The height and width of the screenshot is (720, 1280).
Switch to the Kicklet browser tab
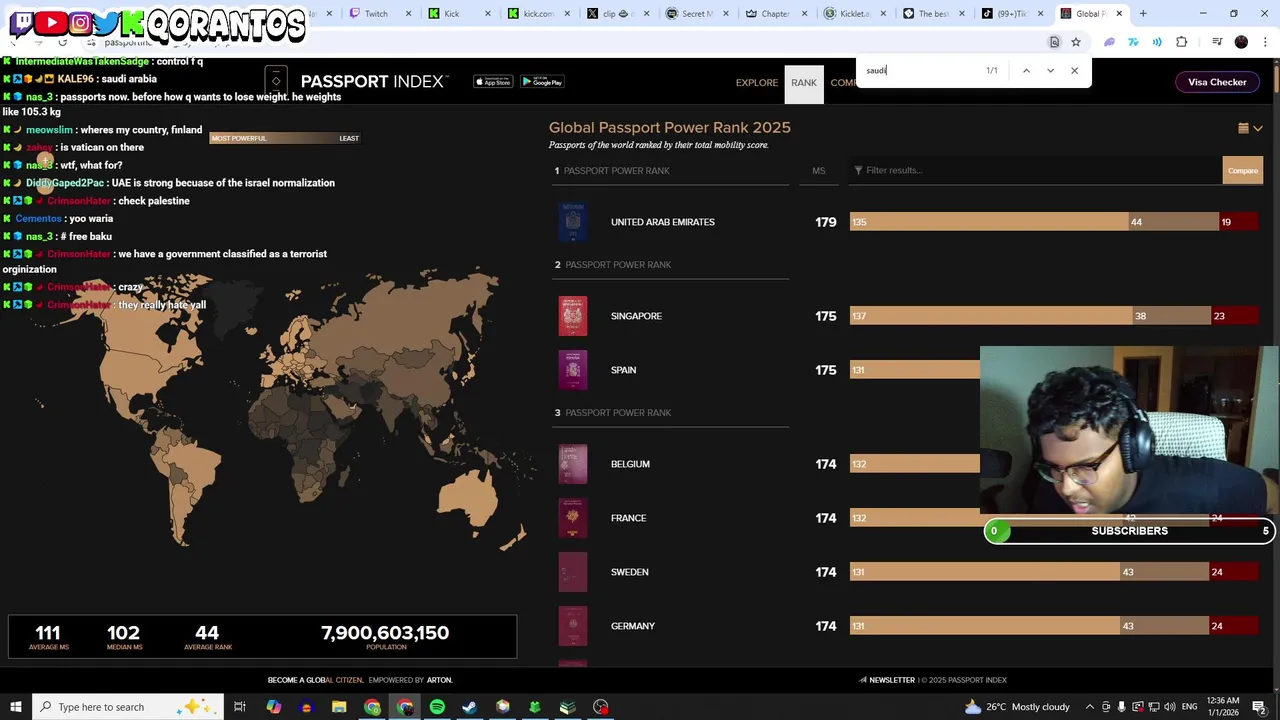tap(854, 13)
